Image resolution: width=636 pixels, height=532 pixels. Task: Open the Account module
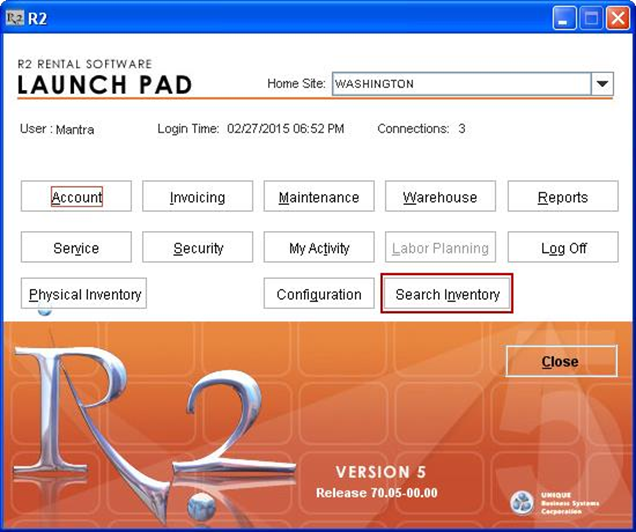point(76,196)
